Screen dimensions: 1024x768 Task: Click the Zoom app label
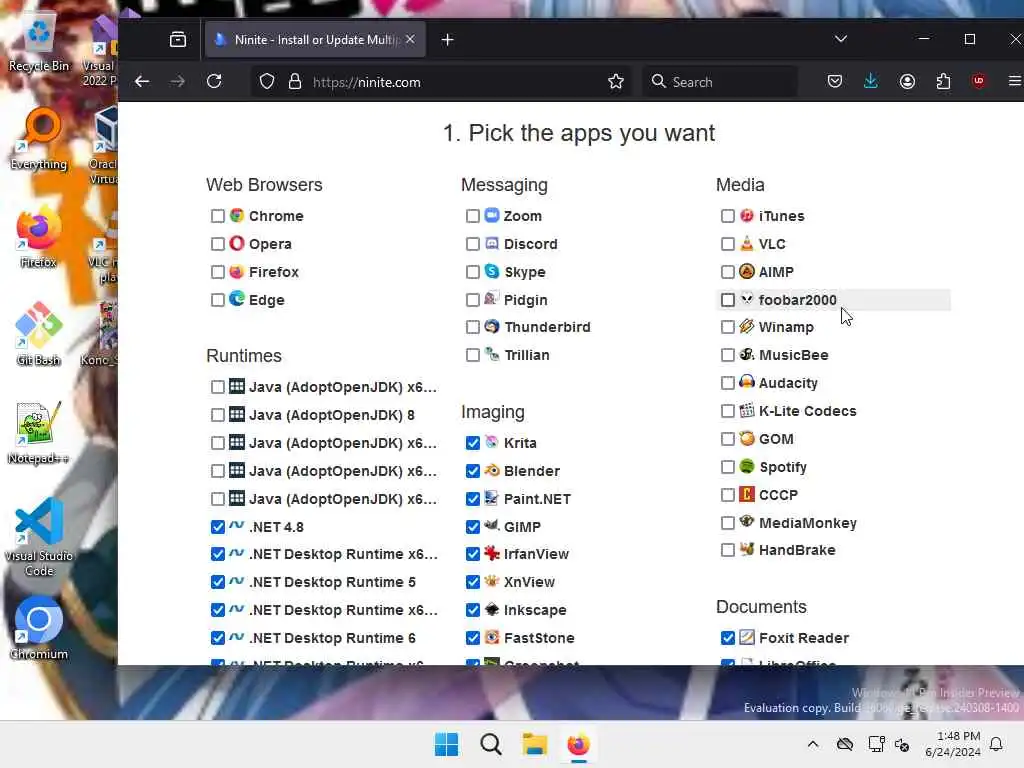click(x=522, y=216)
